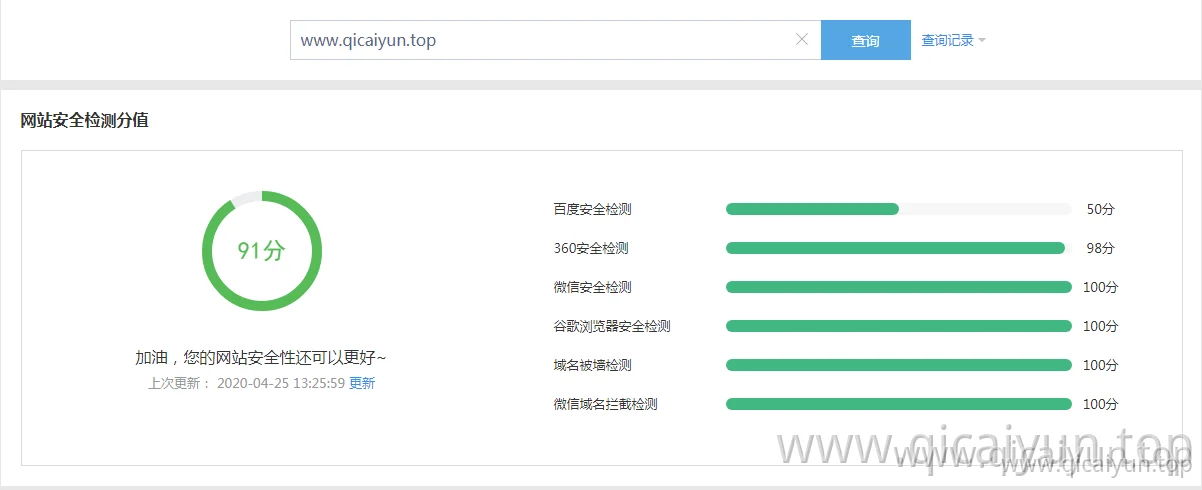Click the 360安全检测 progress bar

899,248
